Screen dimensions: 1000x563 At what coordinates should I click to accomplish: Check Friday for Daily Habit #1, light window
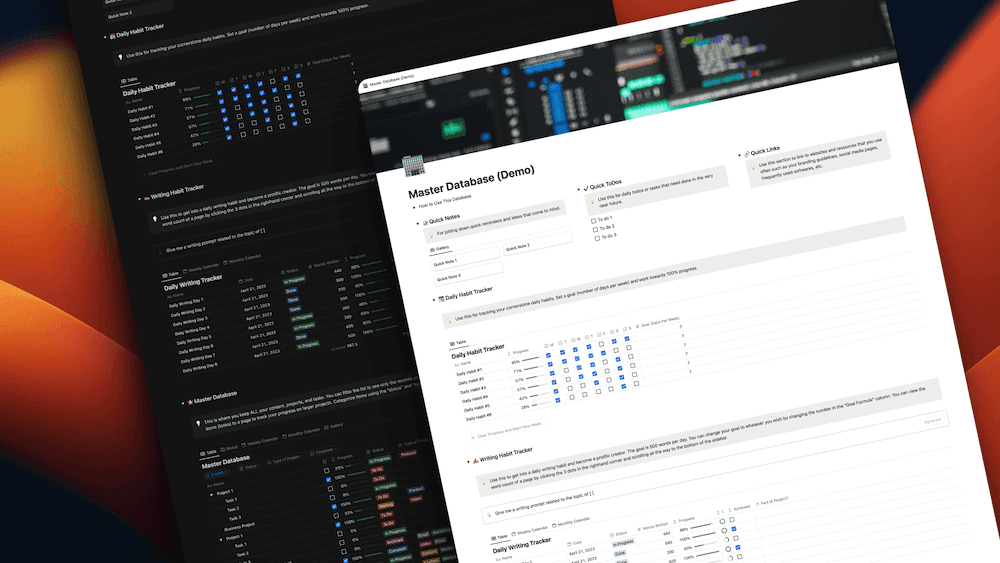pos(601,344)
